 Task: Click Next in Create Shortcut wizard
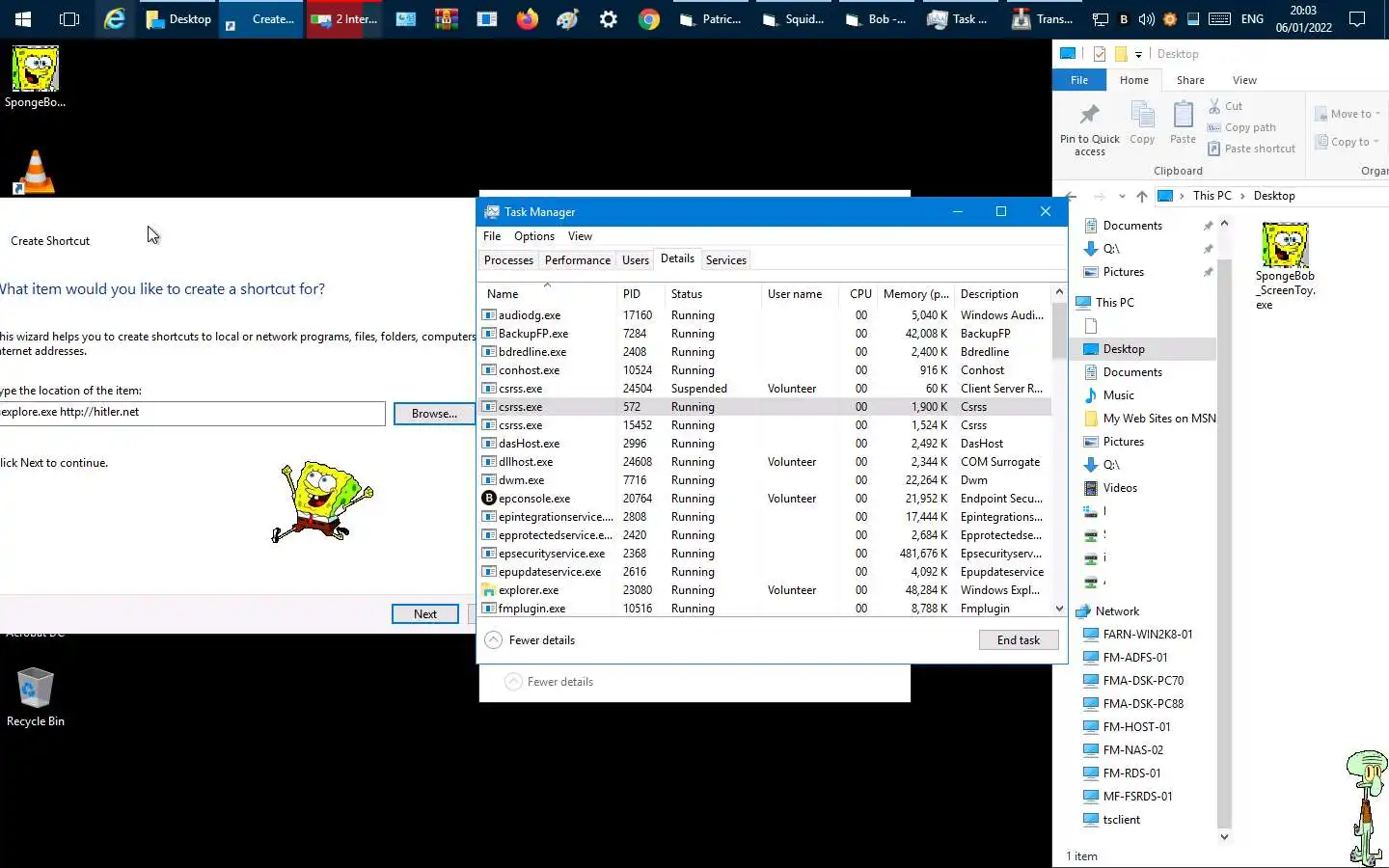click(425, 614)
